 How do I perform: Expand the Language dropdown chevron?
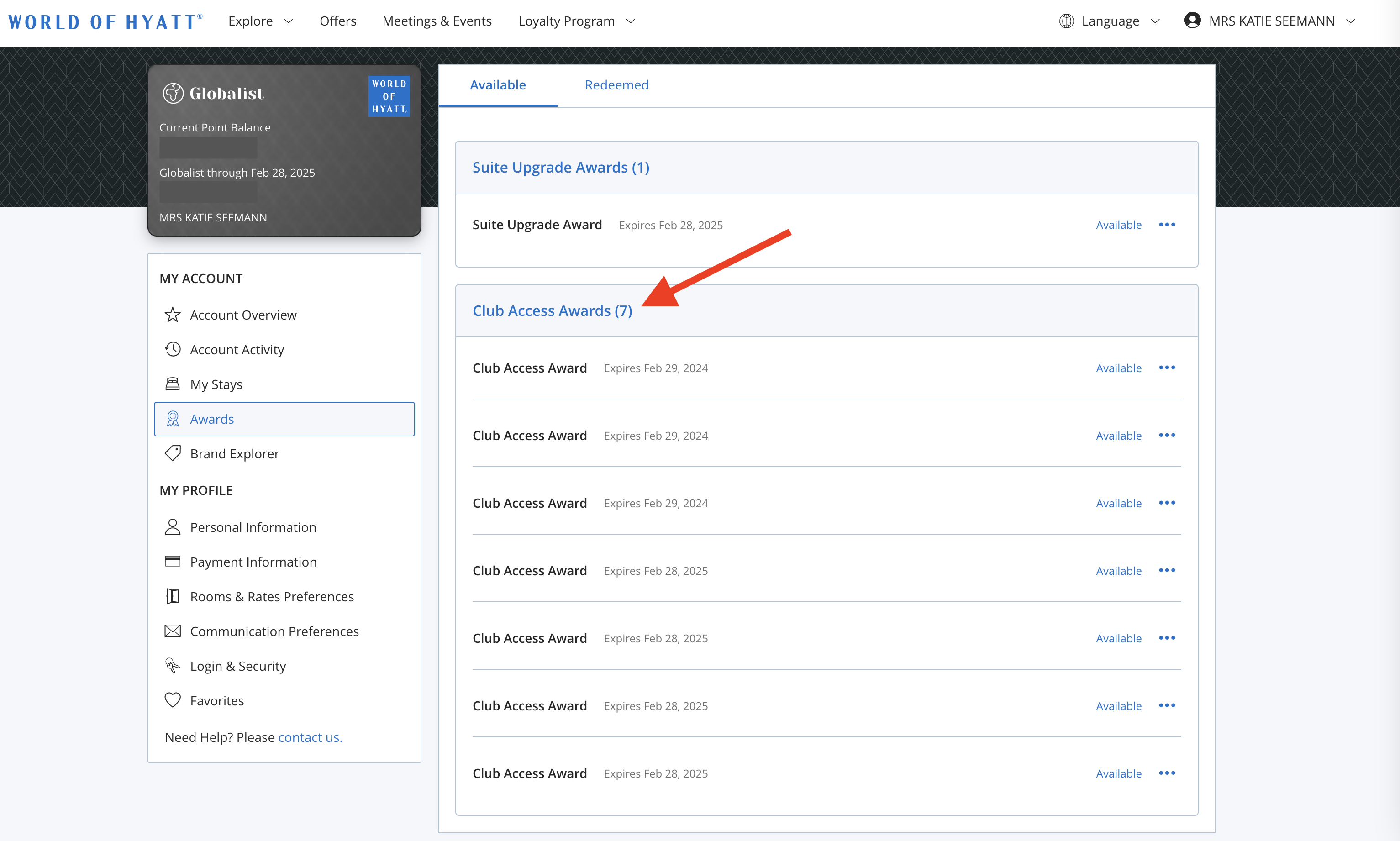coord(1155,21)
